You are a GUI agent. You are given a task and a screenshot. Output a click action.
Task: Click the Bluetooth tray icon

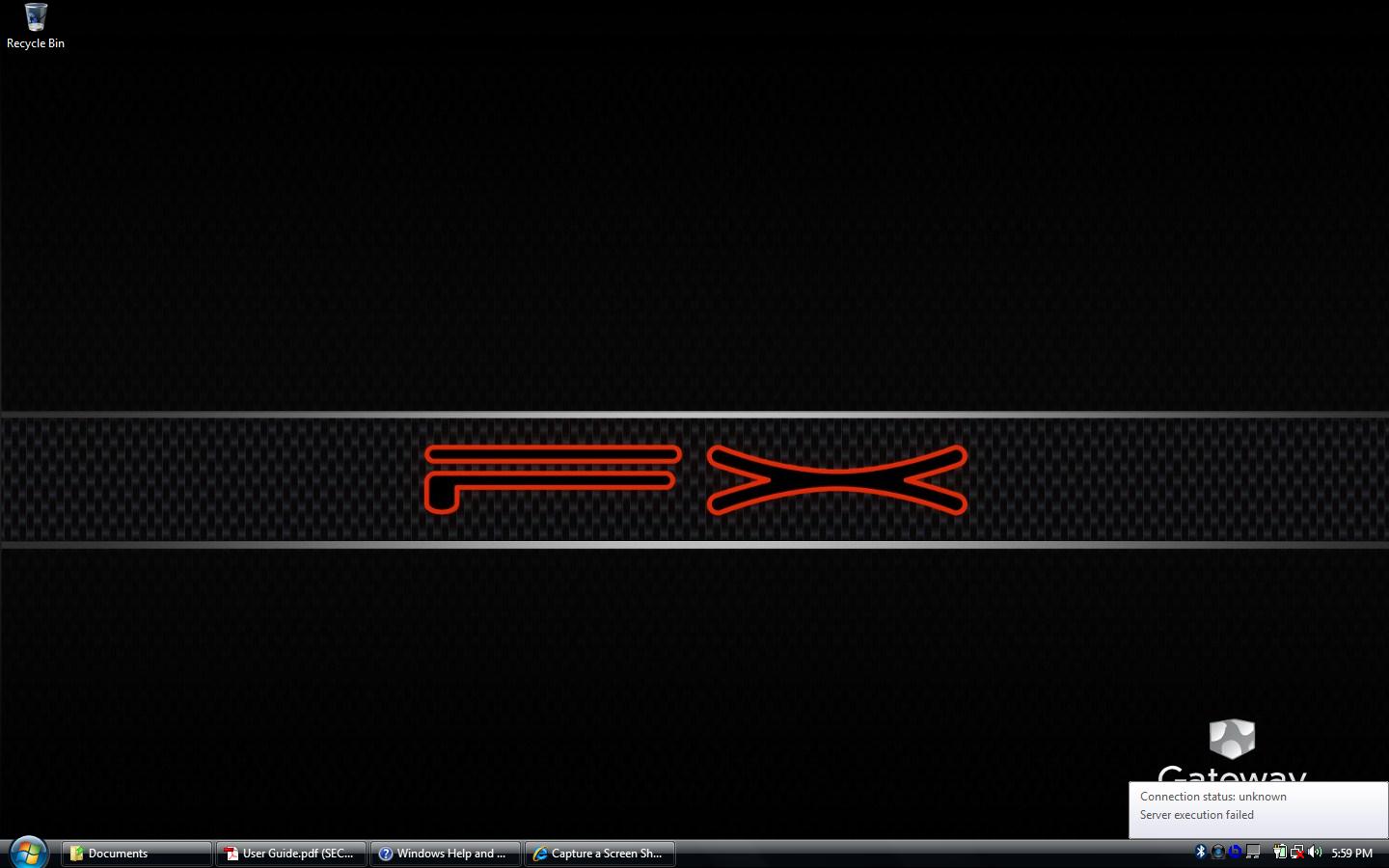(x=1201, y=852)
